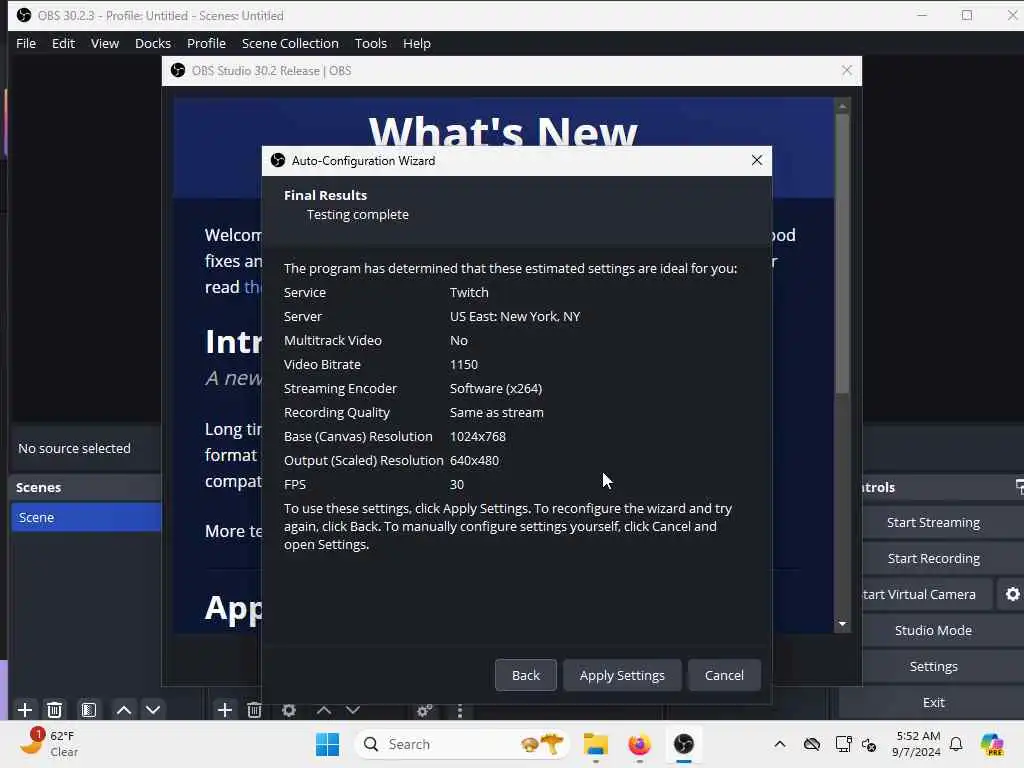Image resolution: width=1024 pixels, height=768 pixels.
Task: Click the OneDrive cloud tray icon
Action: click(x=812, y=744)
